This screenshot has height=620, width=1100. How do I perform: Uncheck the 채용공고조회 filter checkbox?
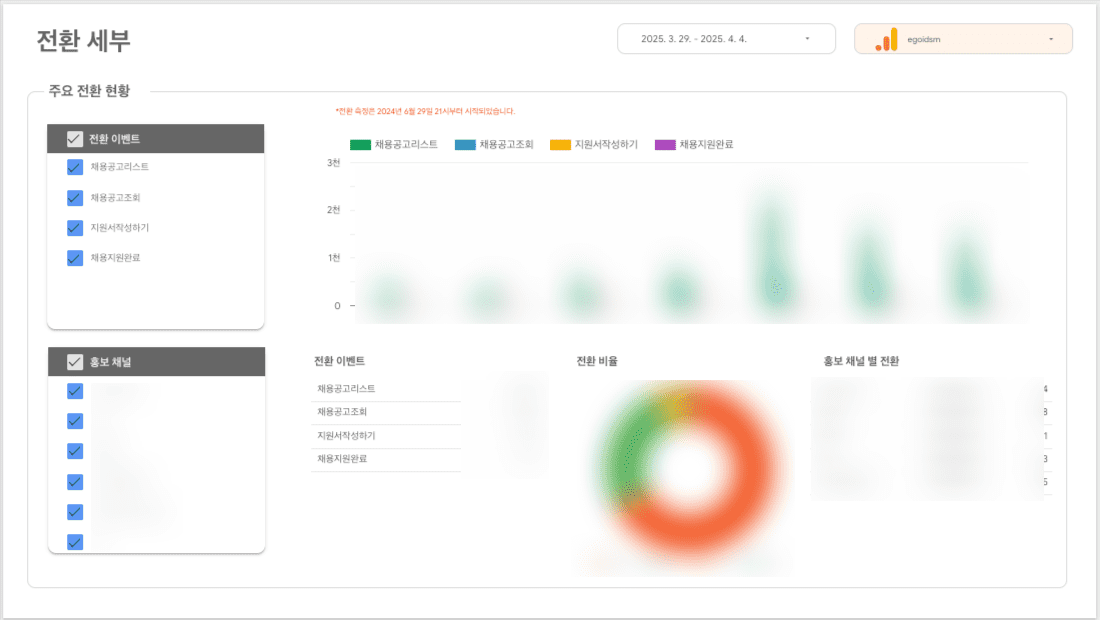[75, 197]
